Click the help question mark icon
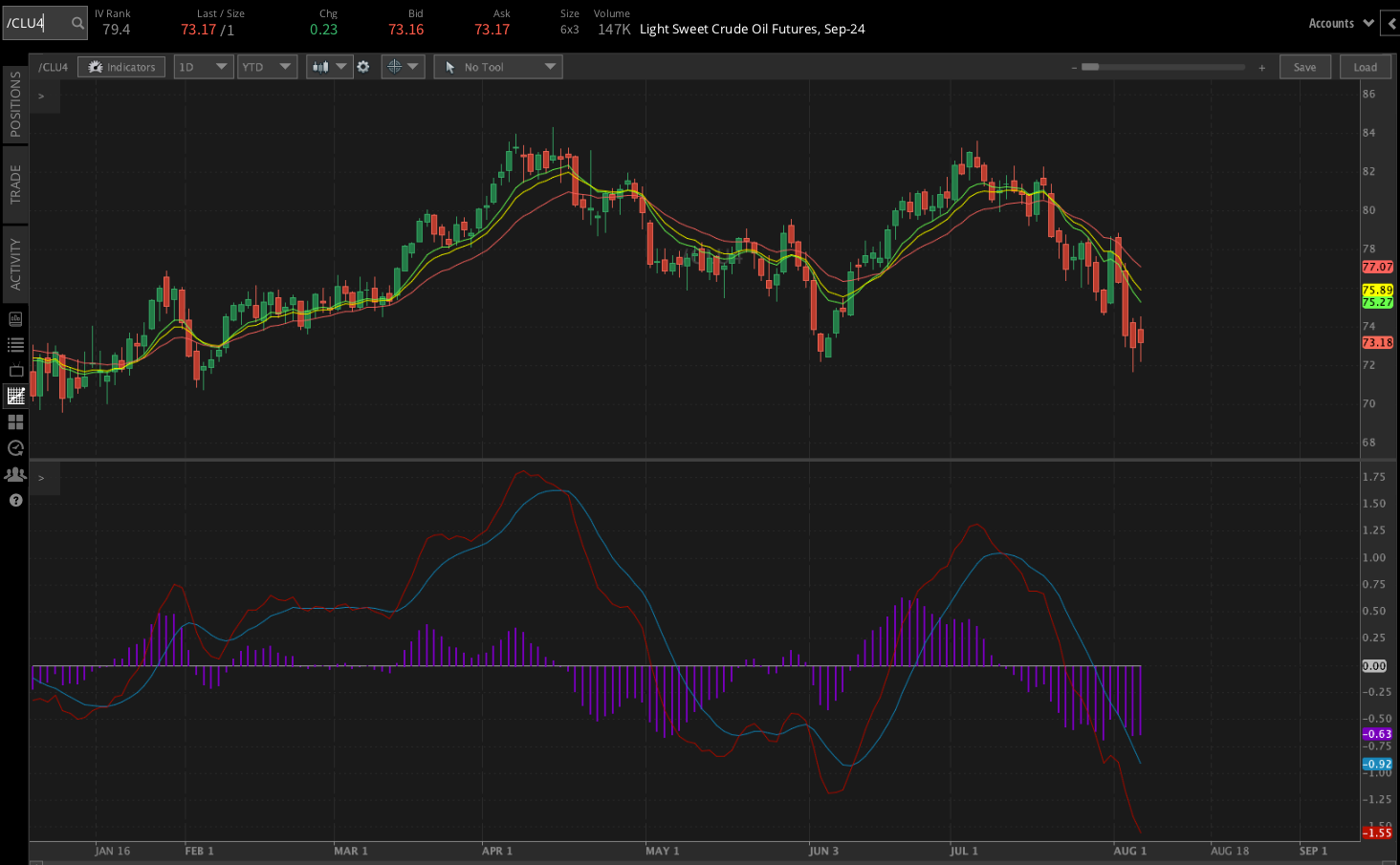 (15, 500)
